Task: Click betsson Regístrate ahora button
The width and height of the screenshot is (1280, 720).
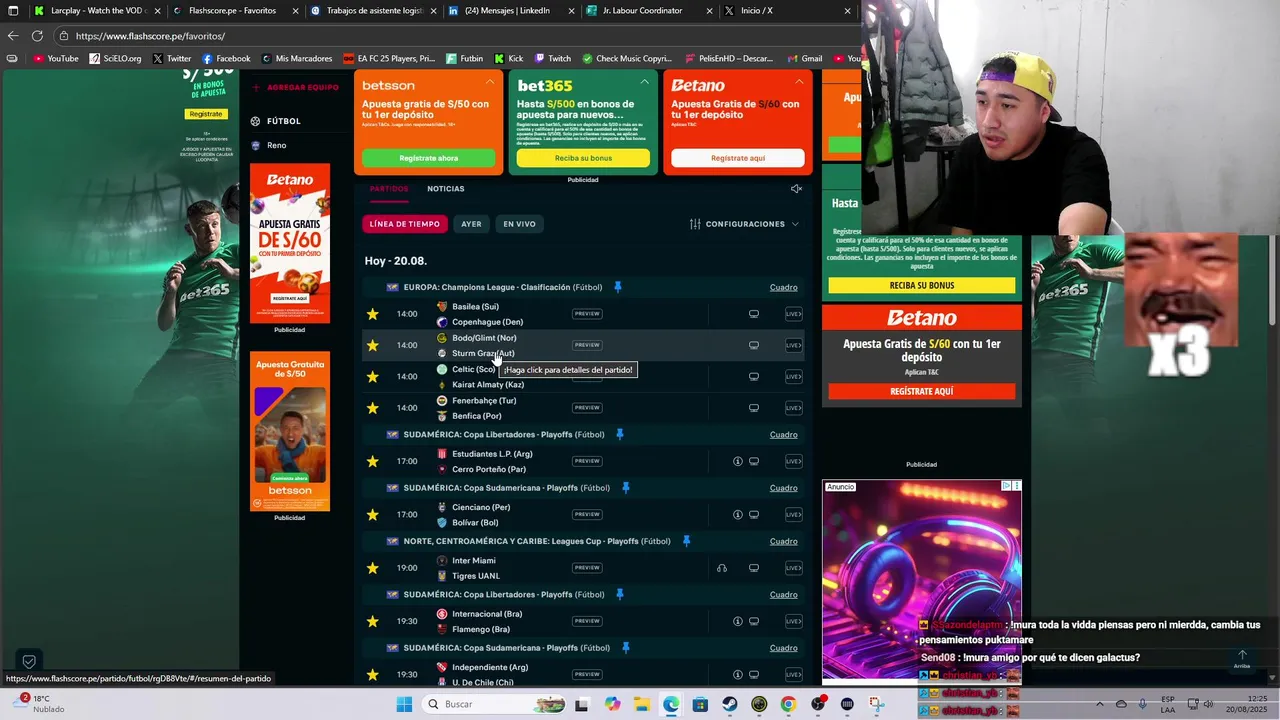Action: tap(428, 158)
